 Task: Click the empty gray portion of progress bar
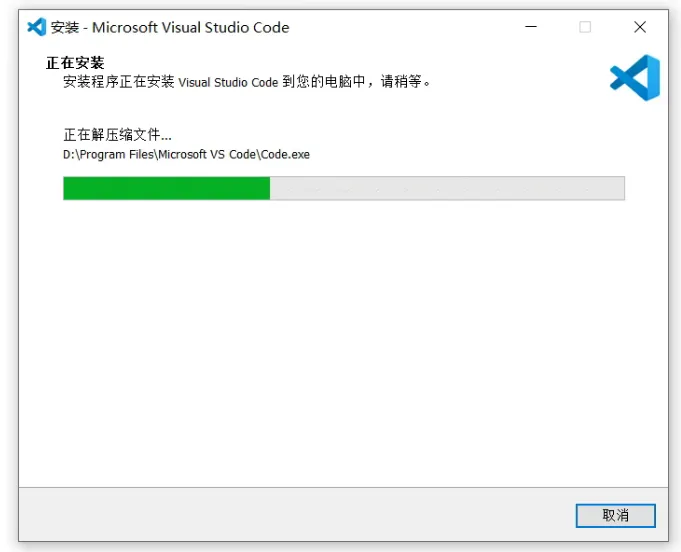(x=447, y=188)
